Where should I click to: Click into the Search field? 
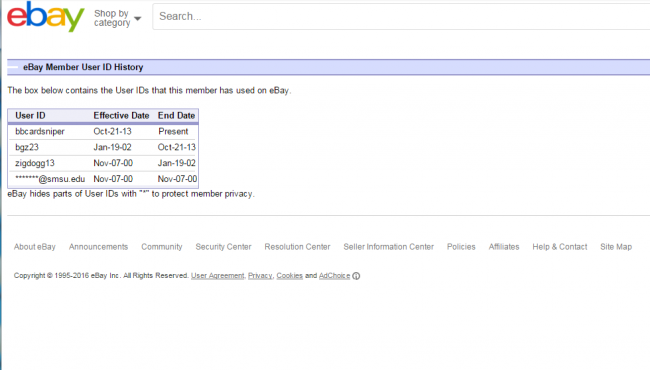(401, 17)
